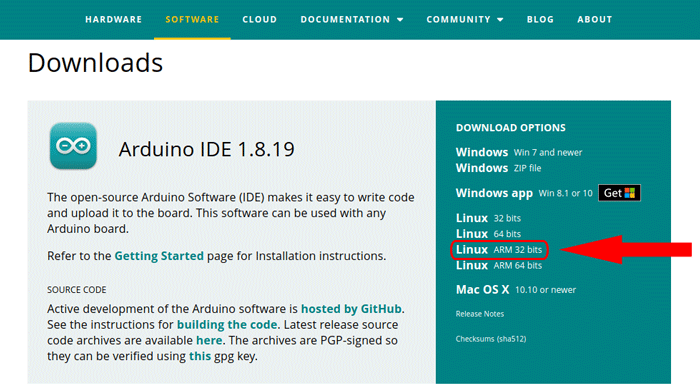Download Mac OS X 10.10 or newer
Viewport: 700px width, 387px height.
[x=516, y=290]
